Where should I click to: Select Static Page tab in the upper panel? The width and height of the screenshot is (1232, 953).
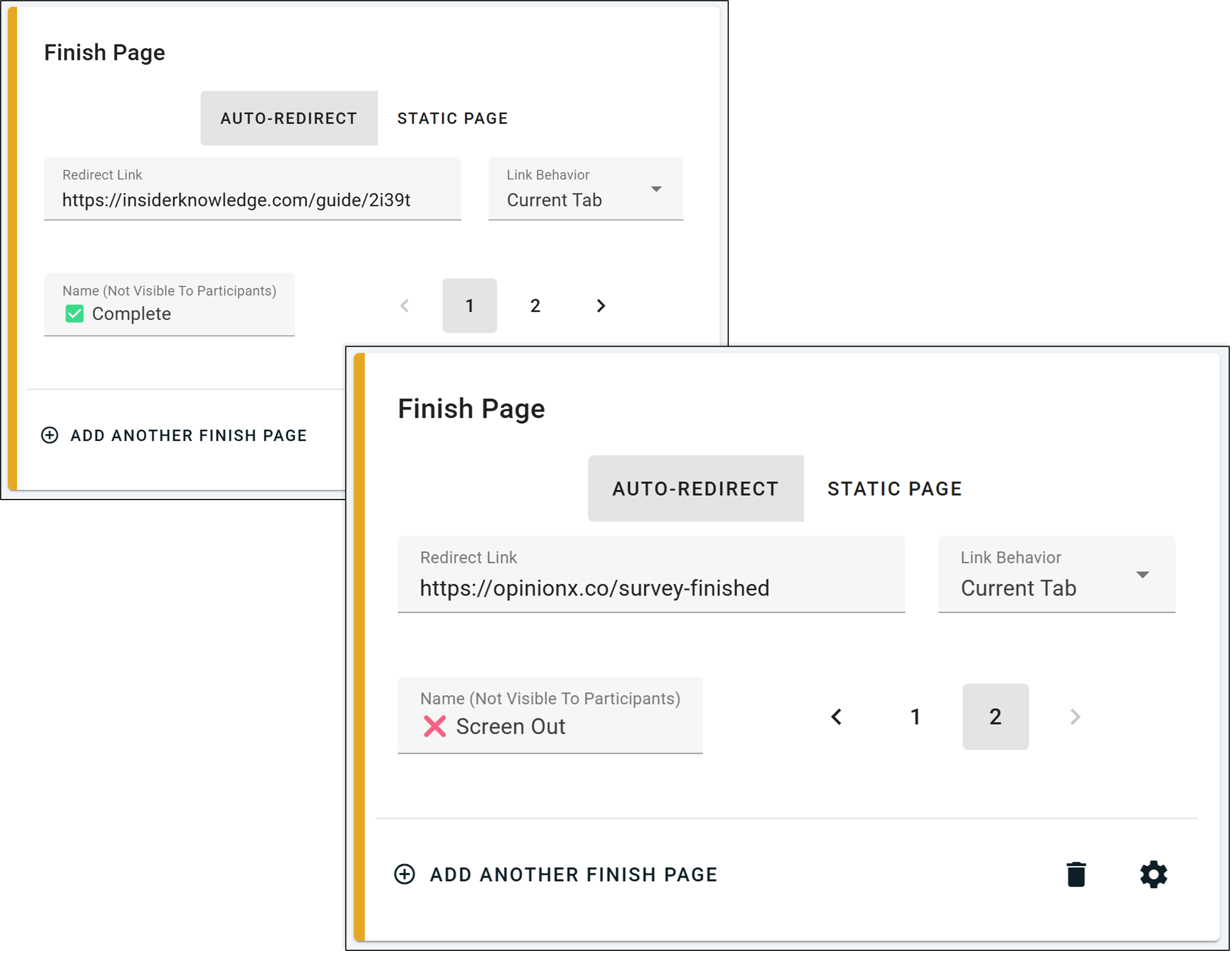452,118
